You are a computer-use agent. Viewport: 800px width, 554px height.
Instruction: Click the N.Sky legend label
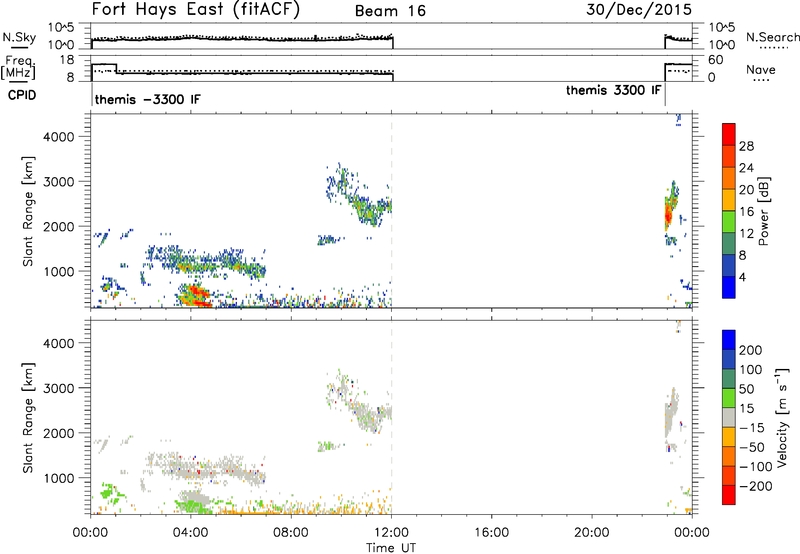pyautogui.click(x=19, y=37)
